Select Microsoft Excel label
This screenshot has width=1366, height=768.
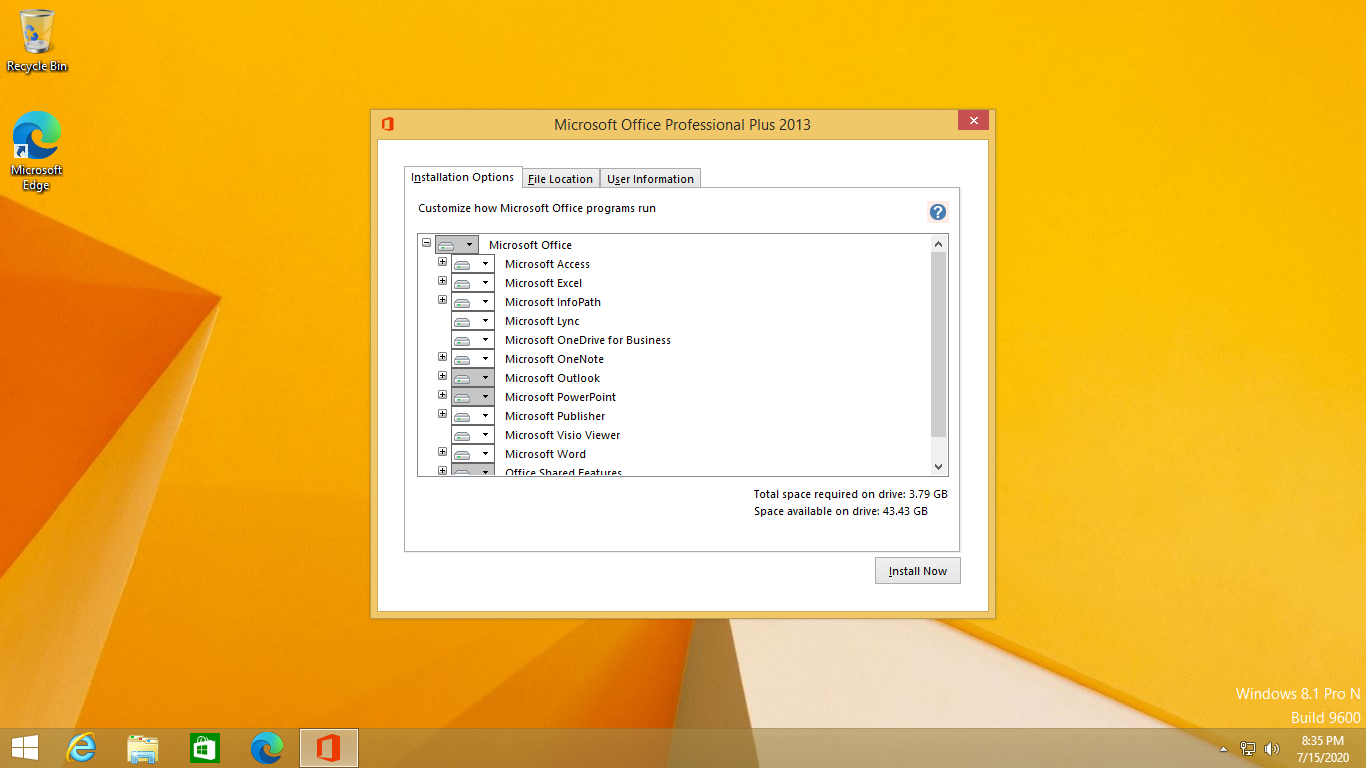[543, 283]
